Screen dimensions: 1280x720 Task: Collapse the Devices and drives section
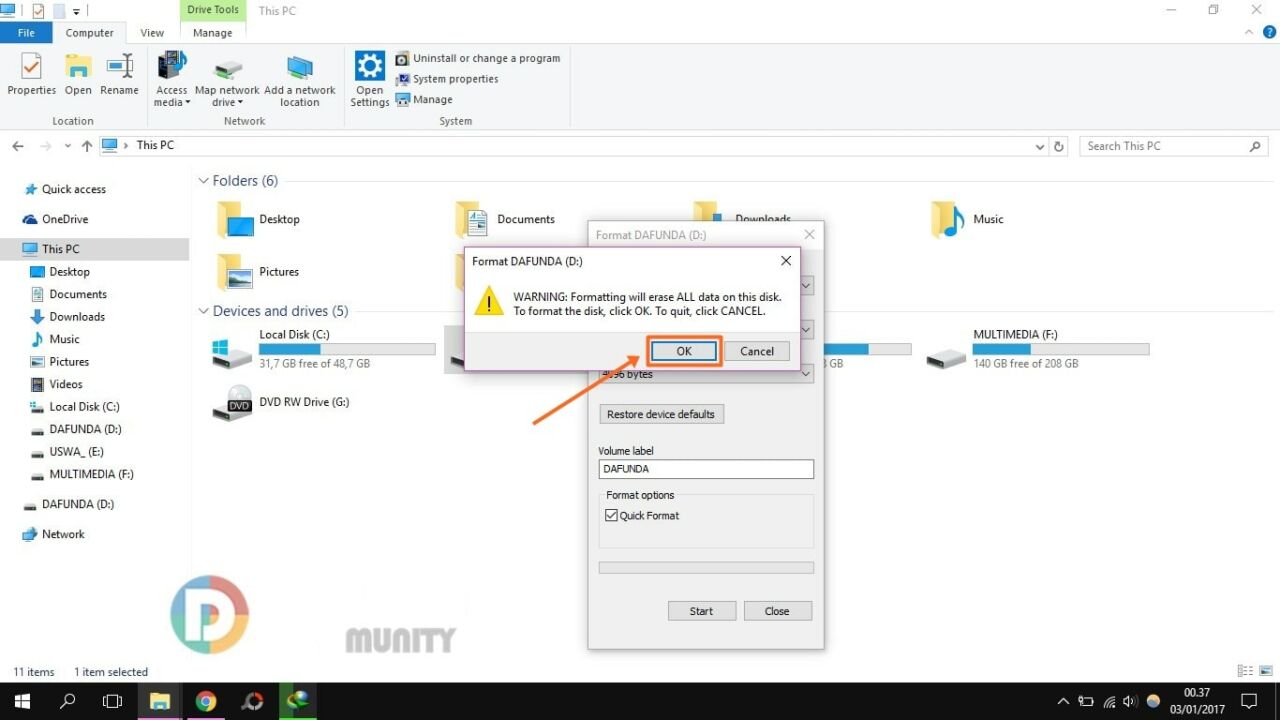pos(203,311)
